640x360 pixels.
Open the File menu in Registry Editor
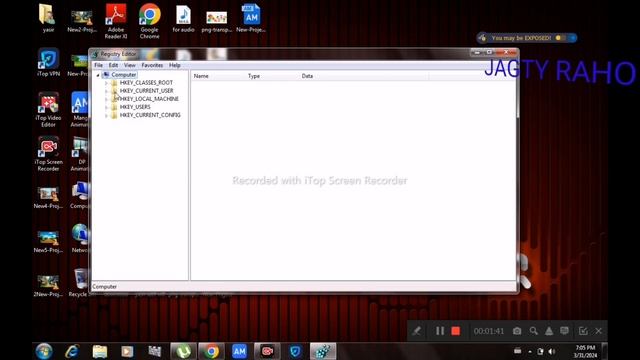(x=98, y=65)
